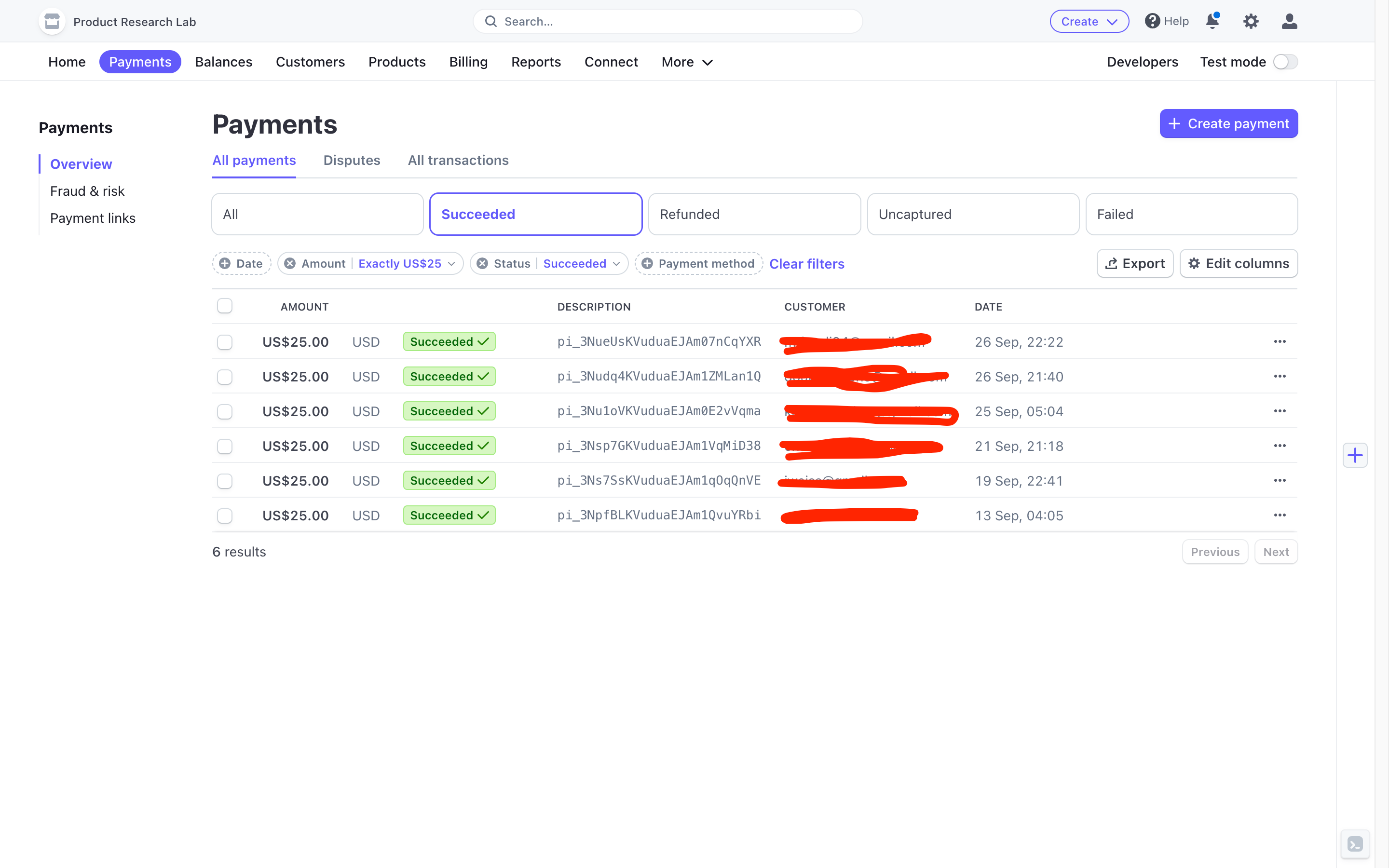The image size is (1389, 868).
Task: Check the box for payment pi_3Nu1oVKVuduaEJAm0E2vVqma
Action: [x=225, y=412]
